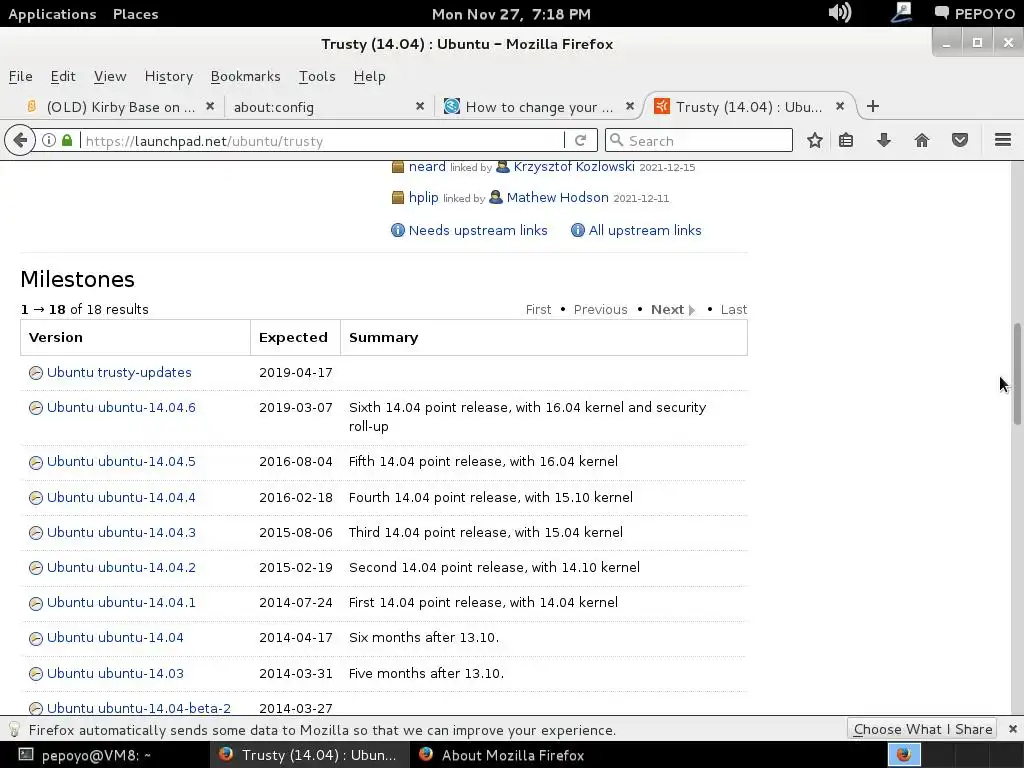Show bookmarks list icon in toolbar

coord(846,140)
